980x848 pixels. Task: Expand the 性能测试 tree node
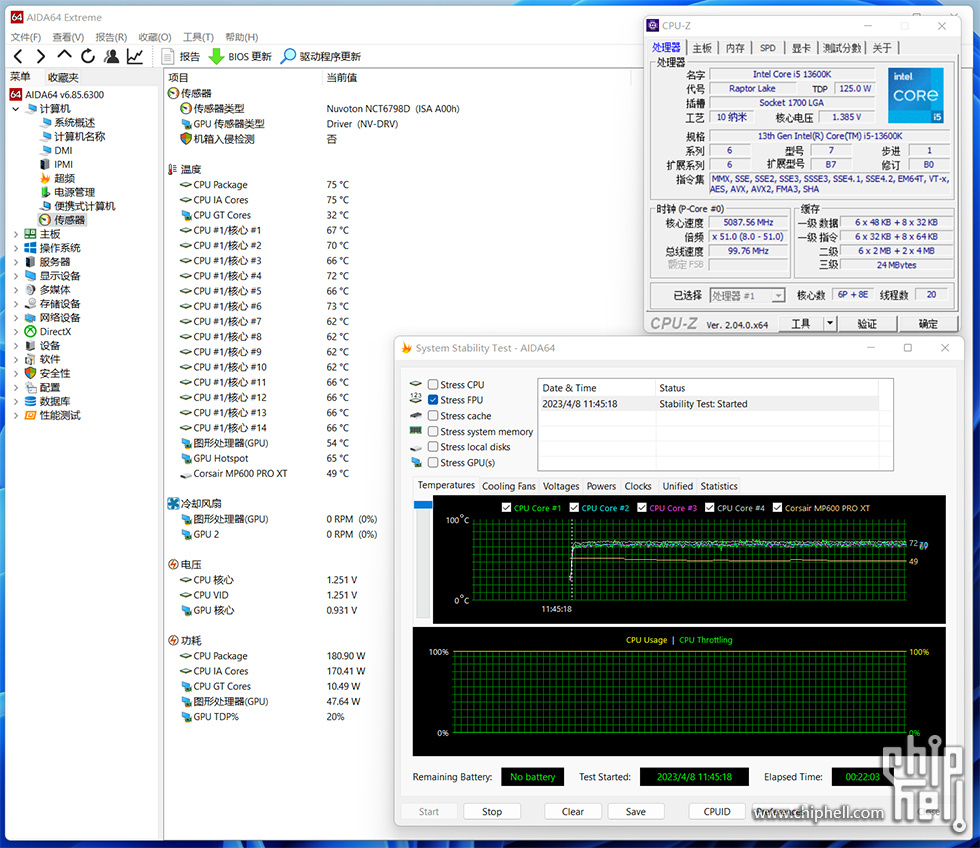[x=16, y=416]
